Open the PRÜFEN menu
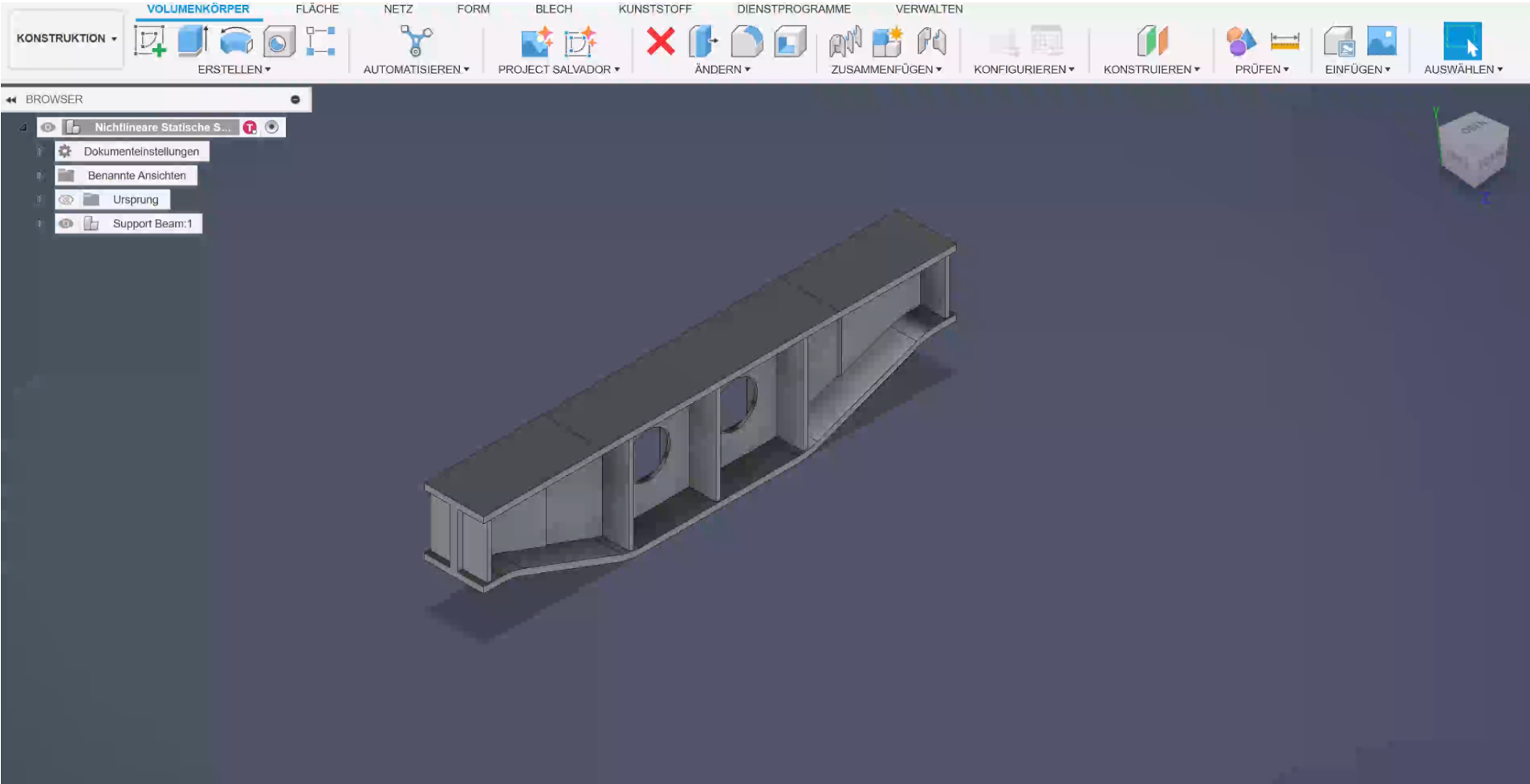 point(1261,70)
